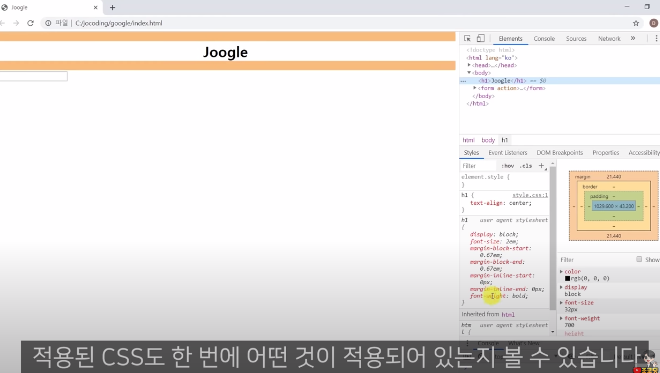Click closing </html> tag row
This screenshot has width=660, height=373.
478,104
